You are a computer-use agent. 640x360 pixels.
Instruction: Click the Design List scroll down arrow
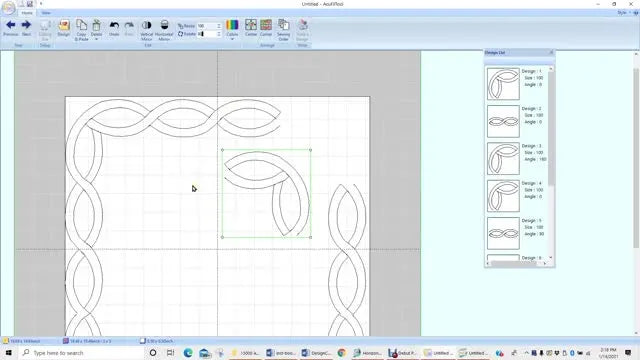coord(551,258)
